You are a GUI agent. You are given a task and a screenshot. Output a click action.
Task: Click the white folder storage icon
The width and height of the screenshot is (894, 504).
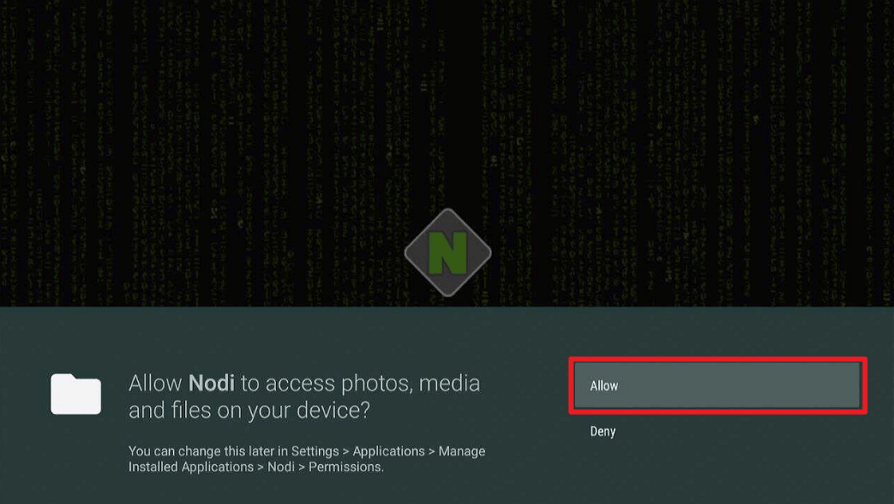point(76,394)
